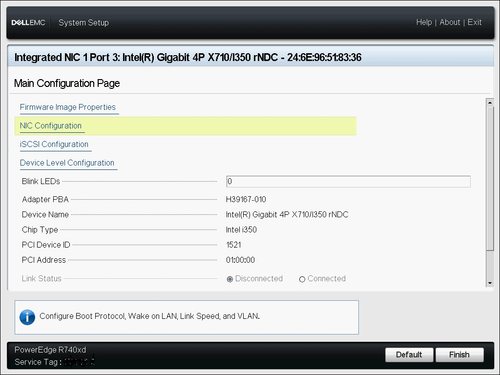This screenshot has height=375, width=500.
Task: Click the scrollbar down arrow
Action: [x=490, y=283]
